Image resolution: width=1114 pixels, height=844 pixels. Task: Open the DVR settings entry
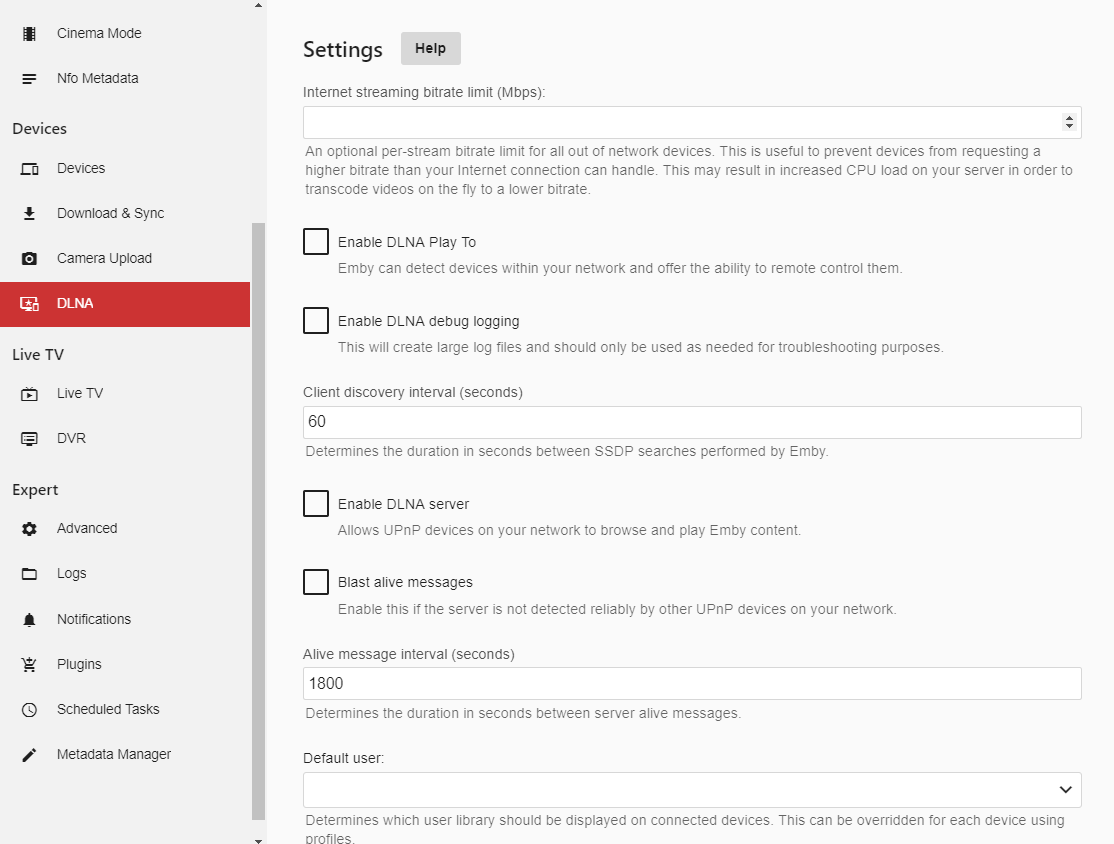coord(125,438)
